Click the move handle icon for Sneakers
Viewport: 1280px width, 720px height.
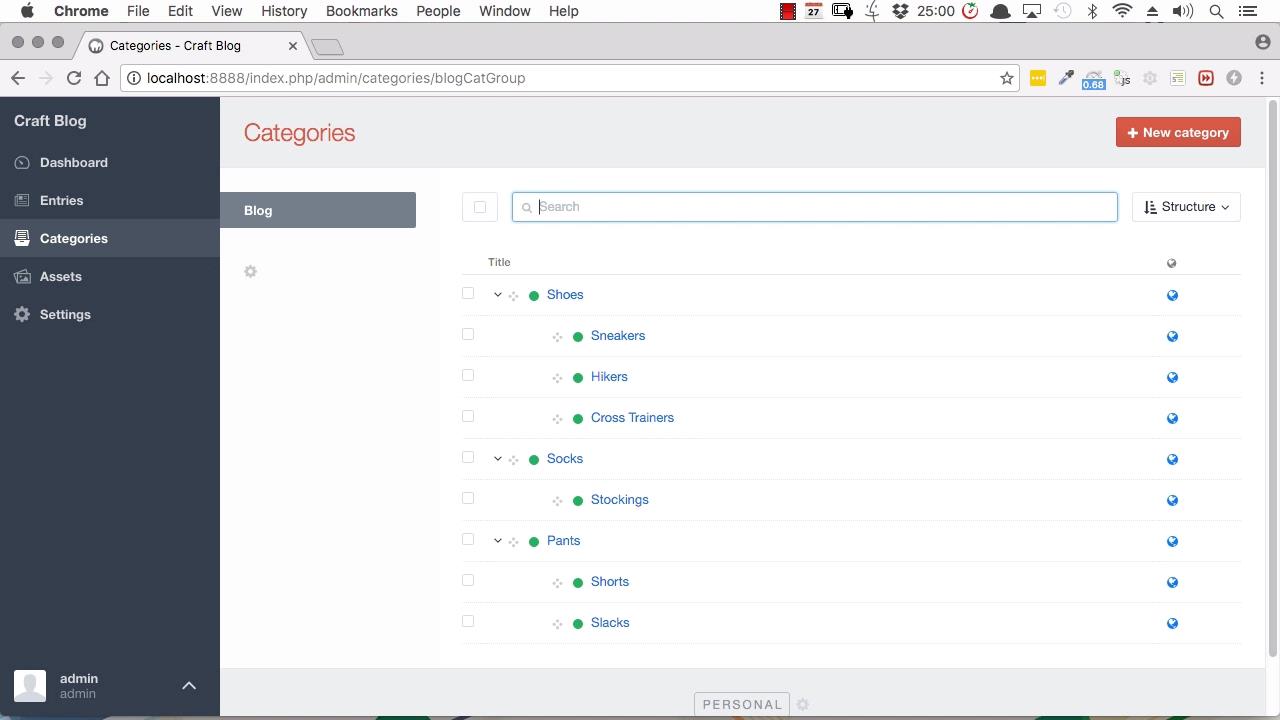pyautogui.click(x=558, y=336)
